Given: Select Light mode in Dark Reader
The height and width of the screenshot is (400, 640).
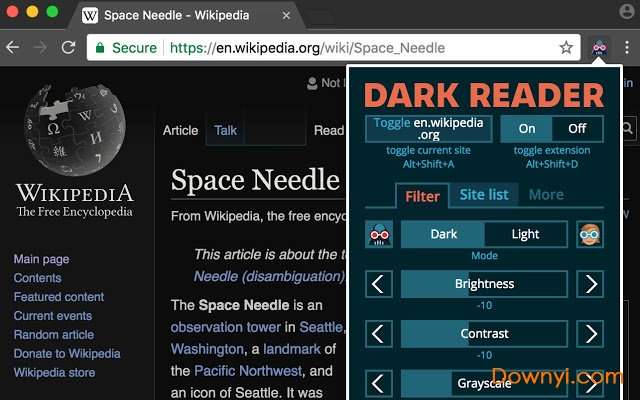Looking at the screenshot, I should click(x=525, y=235).
